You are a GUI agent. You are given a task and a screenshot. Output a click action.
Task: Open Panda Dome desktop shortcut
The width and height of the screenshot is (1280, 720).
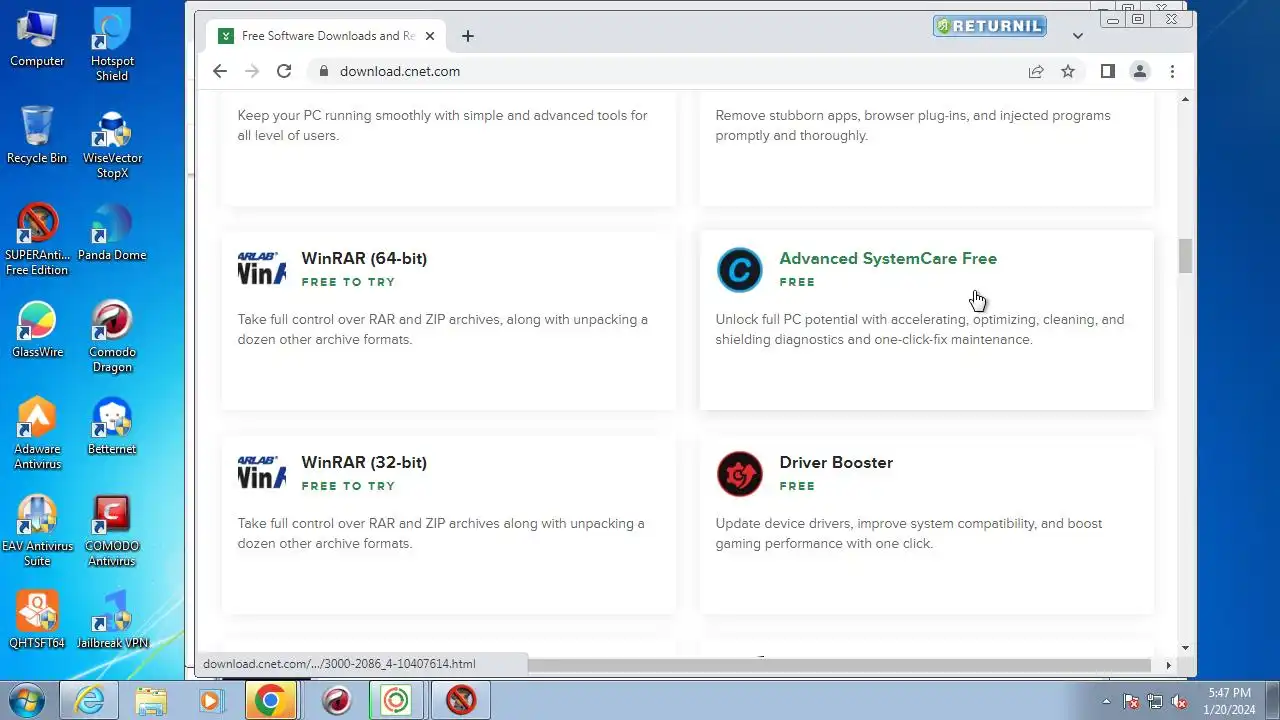tap(112, 232)
